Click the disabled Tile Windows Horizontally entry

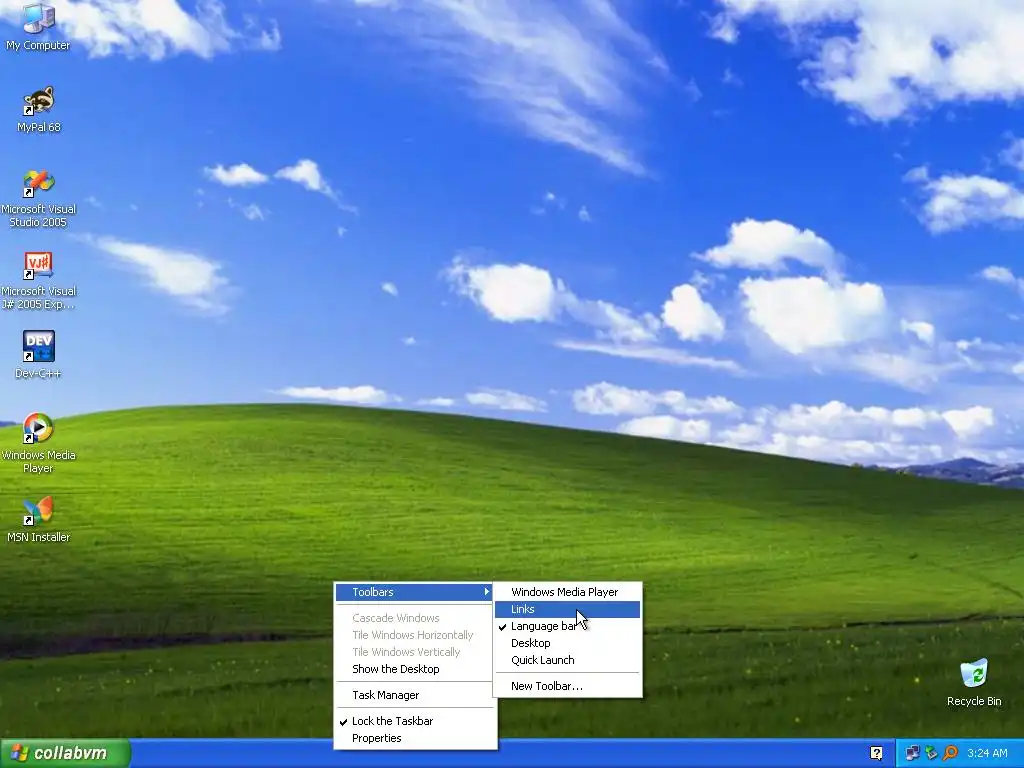tap(415, 635)
